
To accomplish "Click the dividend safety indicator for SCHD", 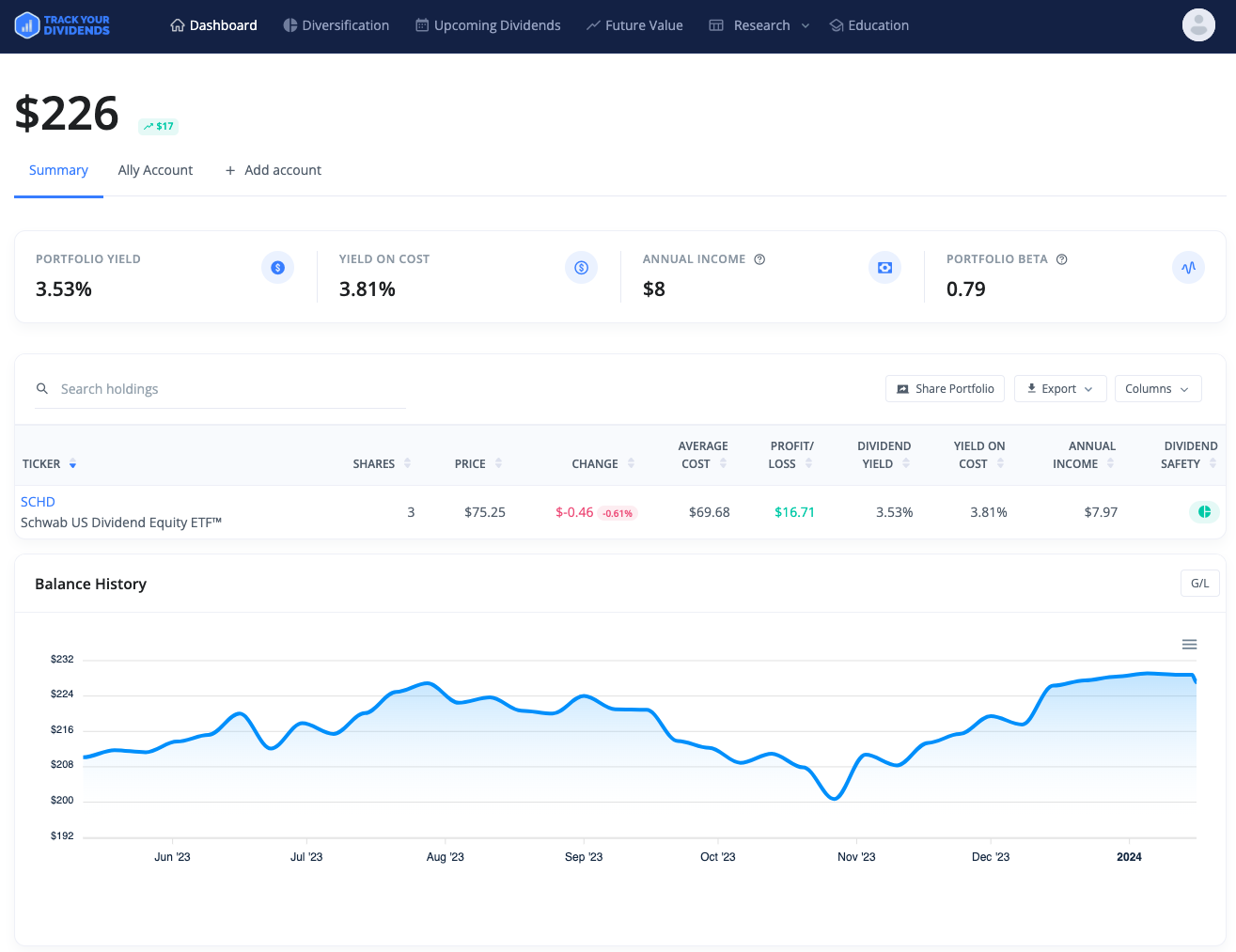I will click(1203, 512).
